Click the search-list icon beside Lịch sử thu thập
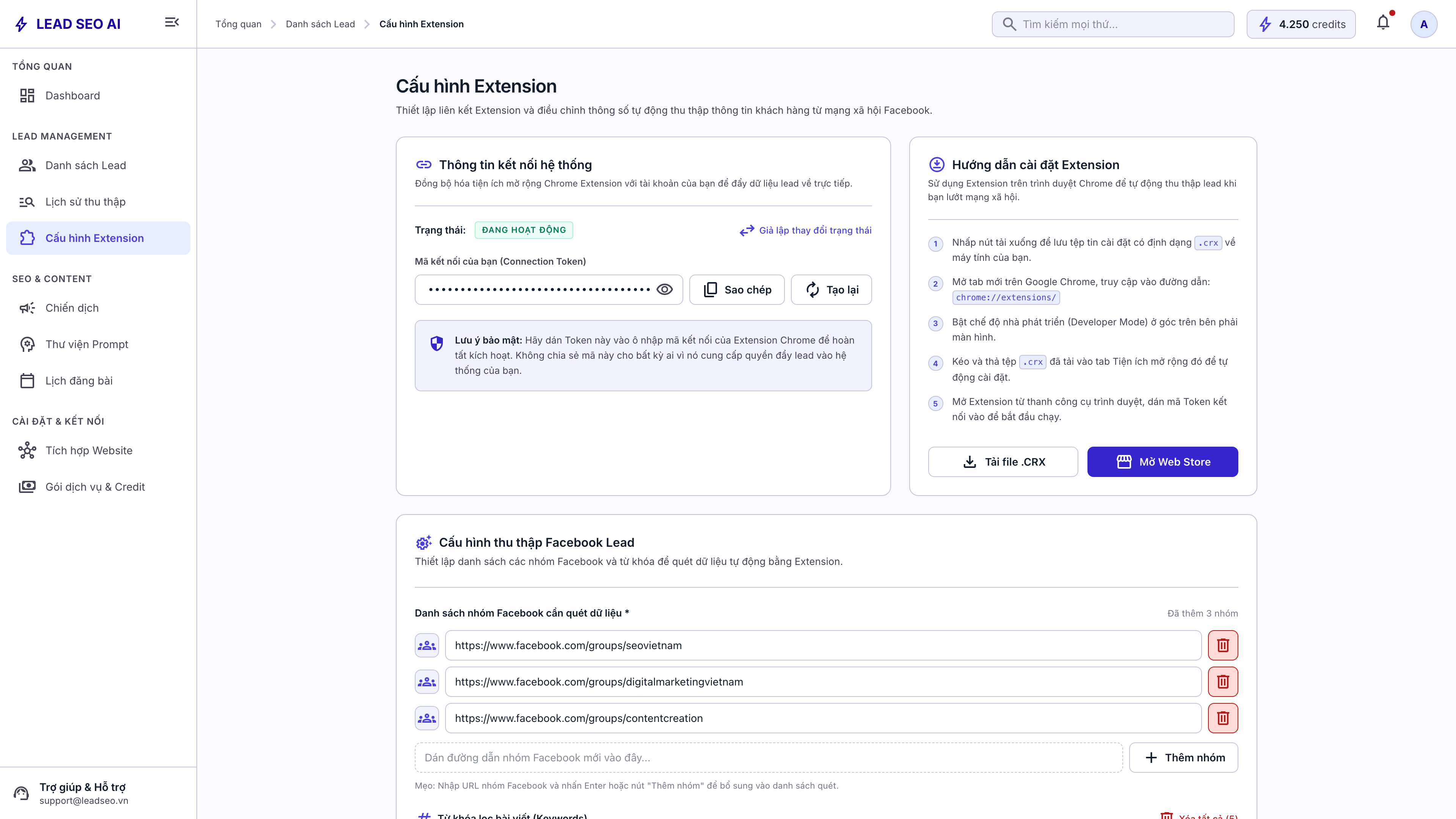Image resolution: width=1456 pixels, height=819 pixels. (27, 202)
